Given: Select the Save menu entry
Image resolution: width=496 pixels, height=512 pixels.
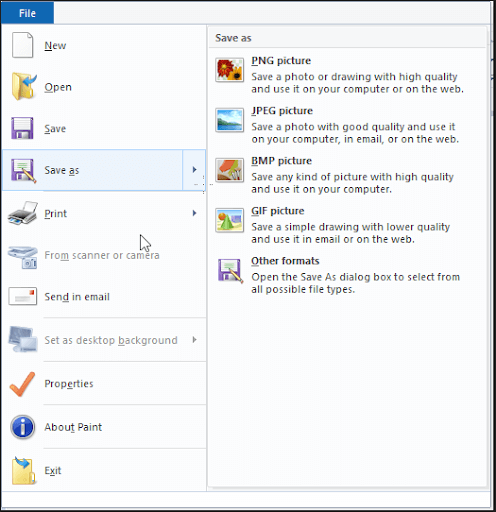Looking at the screenshot, I should point(104,128).
